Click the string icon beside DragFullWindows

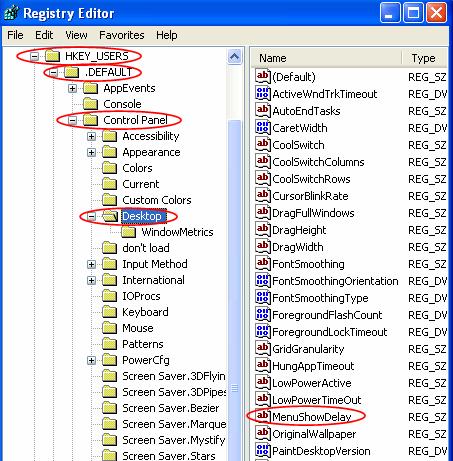click(263, 213)
